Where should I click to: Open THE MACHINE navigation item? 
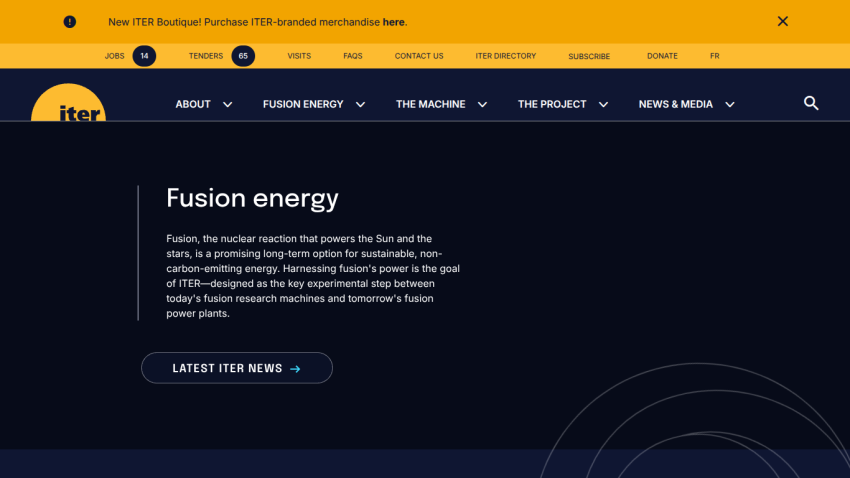430,104
